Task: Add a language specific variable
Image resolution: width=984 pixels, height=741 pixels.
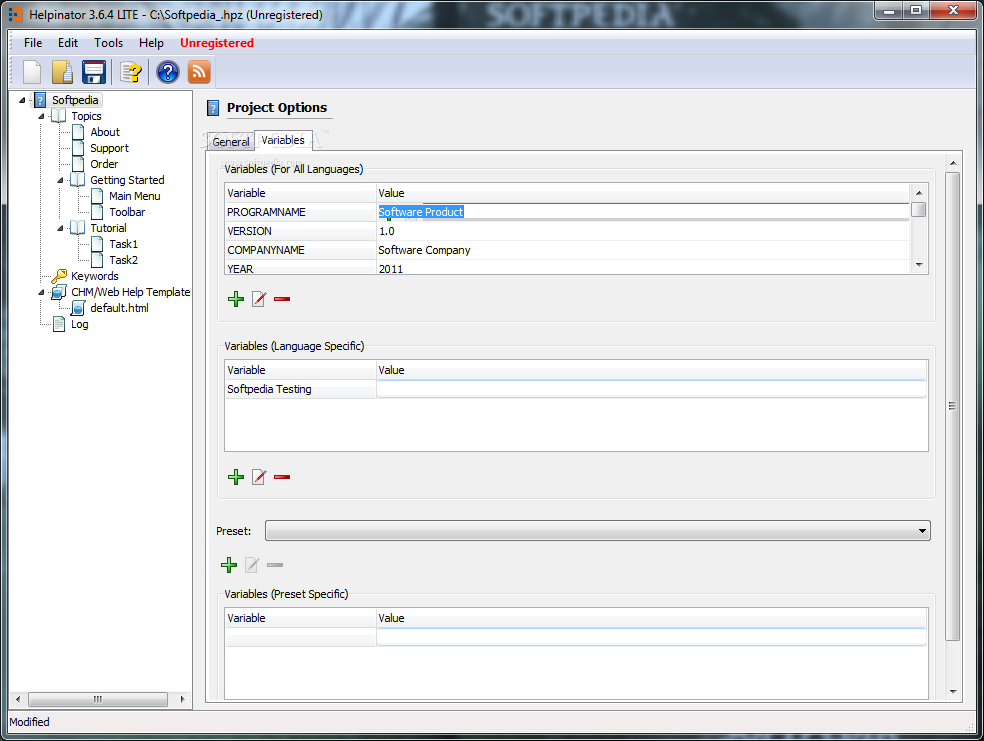Action: [236, 477]
